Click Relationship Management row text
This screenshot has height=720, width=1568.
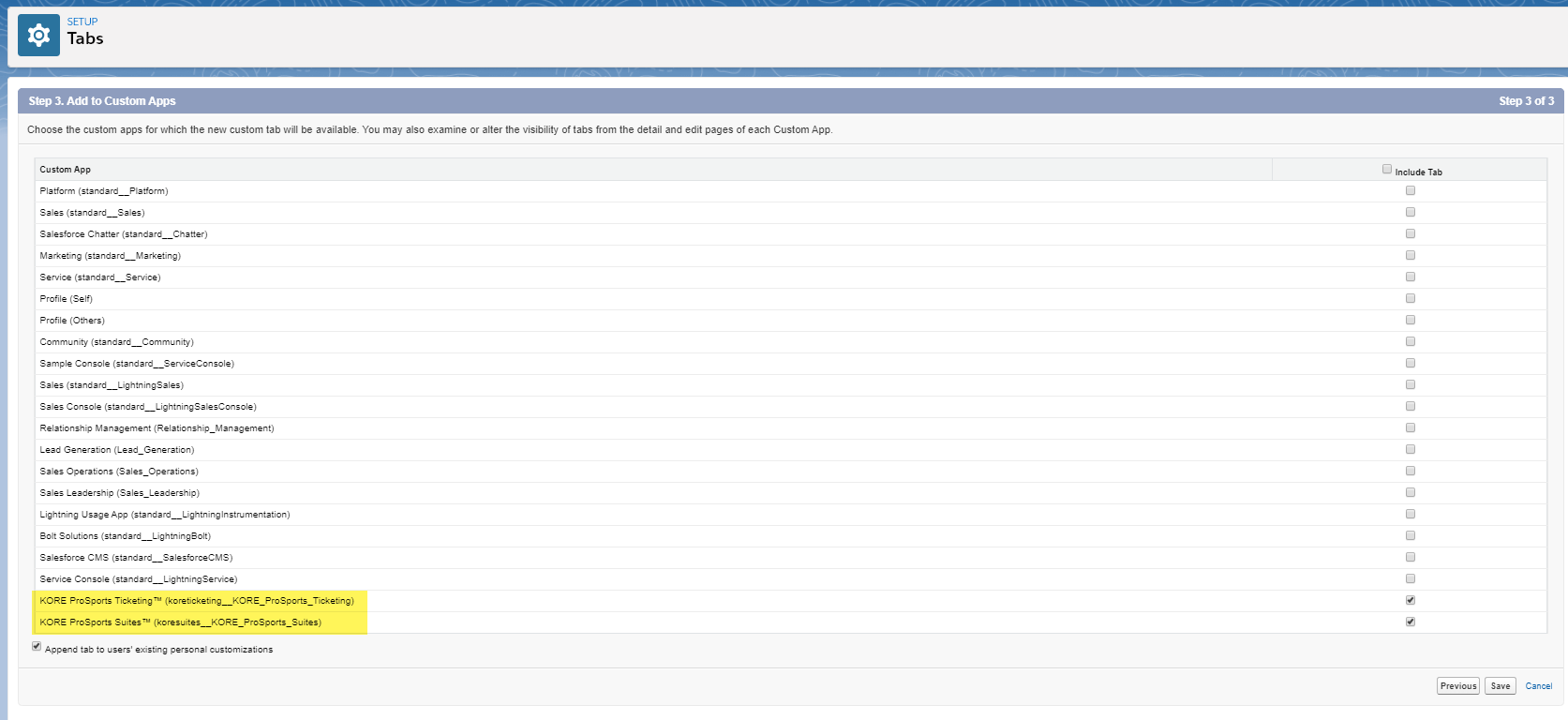(157, 428)
